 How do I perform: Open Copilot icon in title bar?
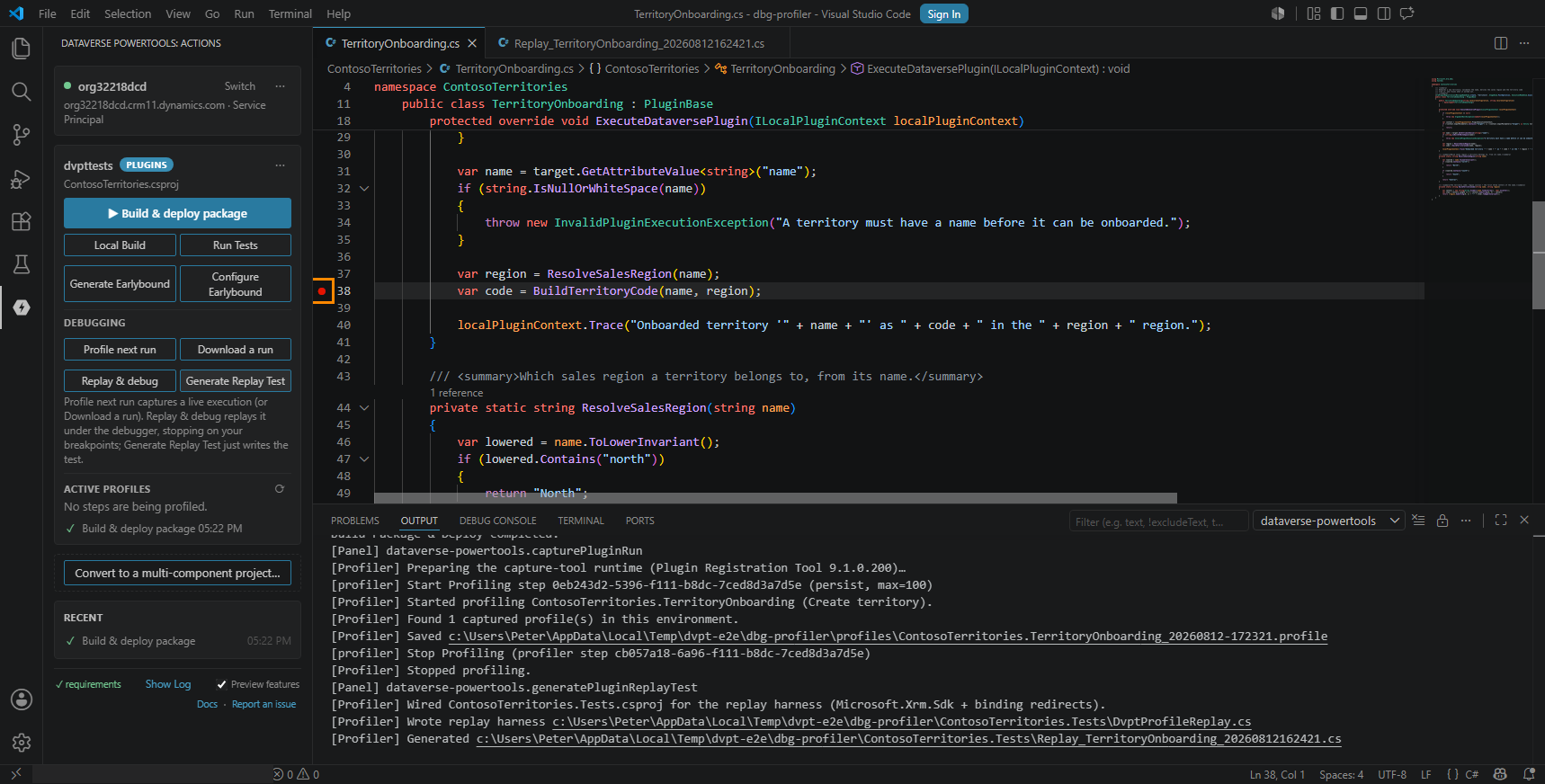tap(1278, 13)
